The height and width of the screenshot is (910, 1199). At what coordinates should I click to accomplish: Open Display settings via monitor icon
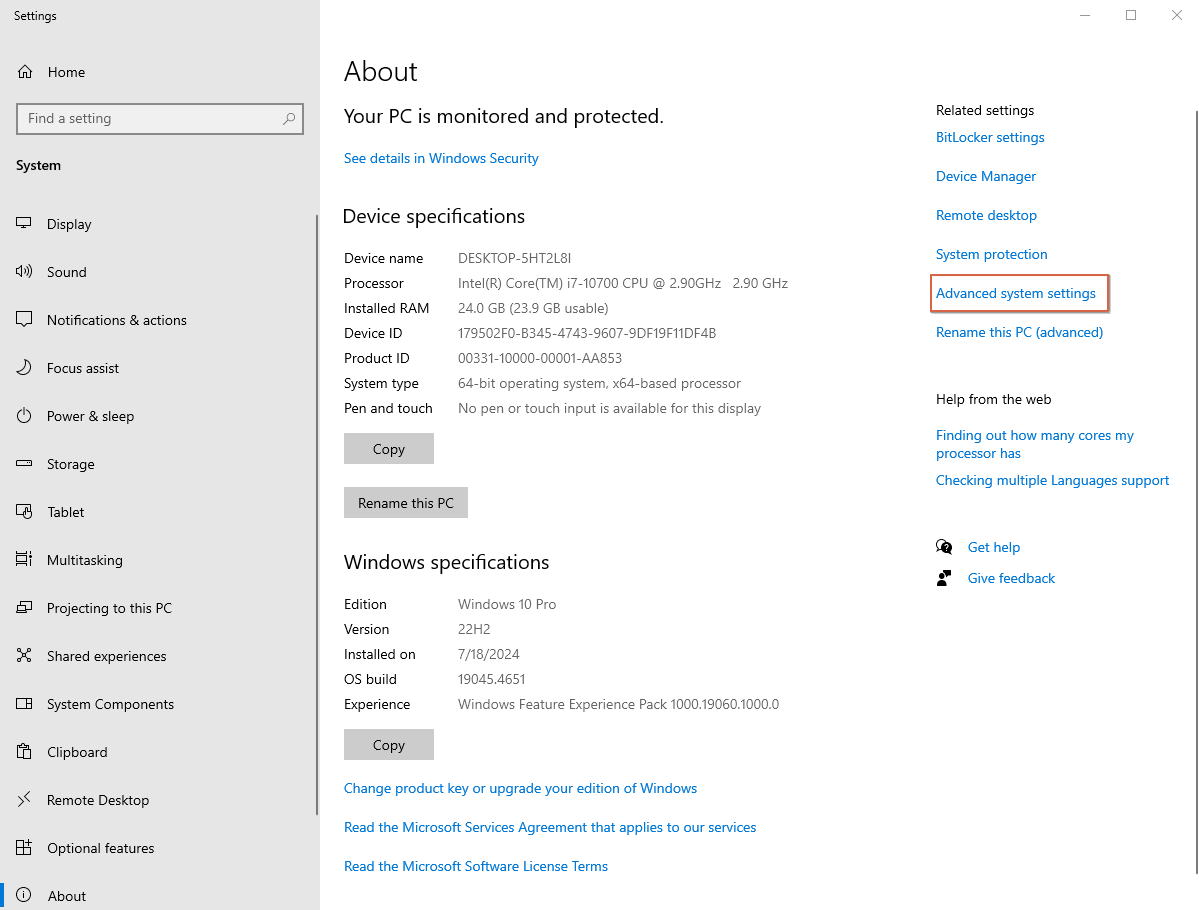tap(25, 224)
